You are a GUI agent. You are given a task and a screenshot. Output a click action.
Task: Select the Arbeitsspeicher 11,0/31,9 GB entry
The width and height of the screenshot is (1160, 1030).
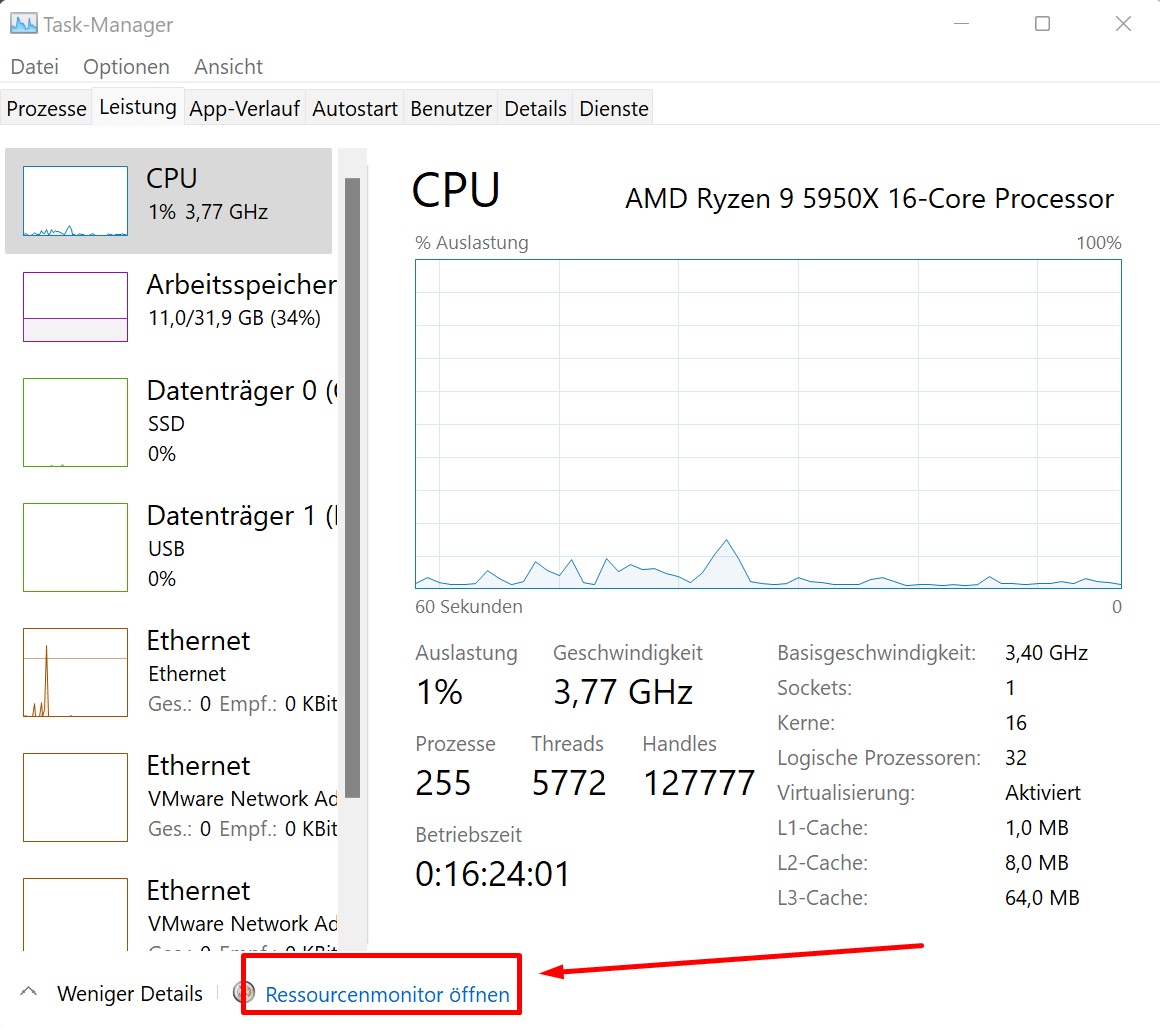click(171, 306)
